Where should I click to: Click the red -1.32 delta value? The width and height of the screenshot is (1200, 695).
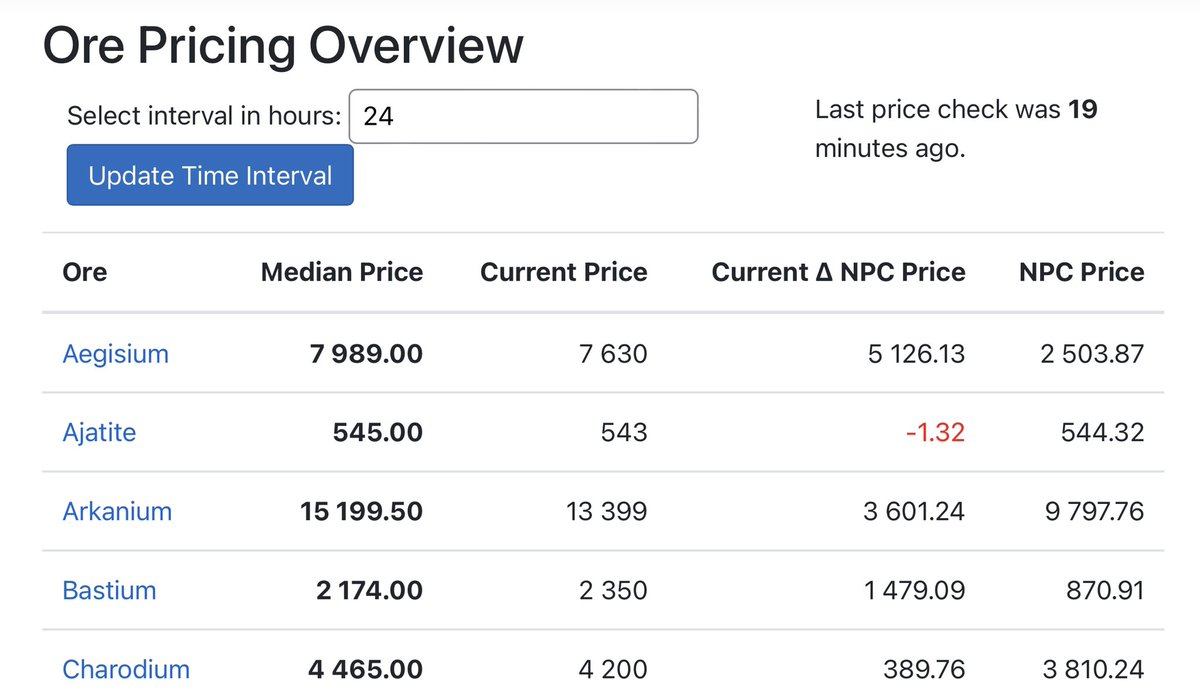(x=937, y=432)
